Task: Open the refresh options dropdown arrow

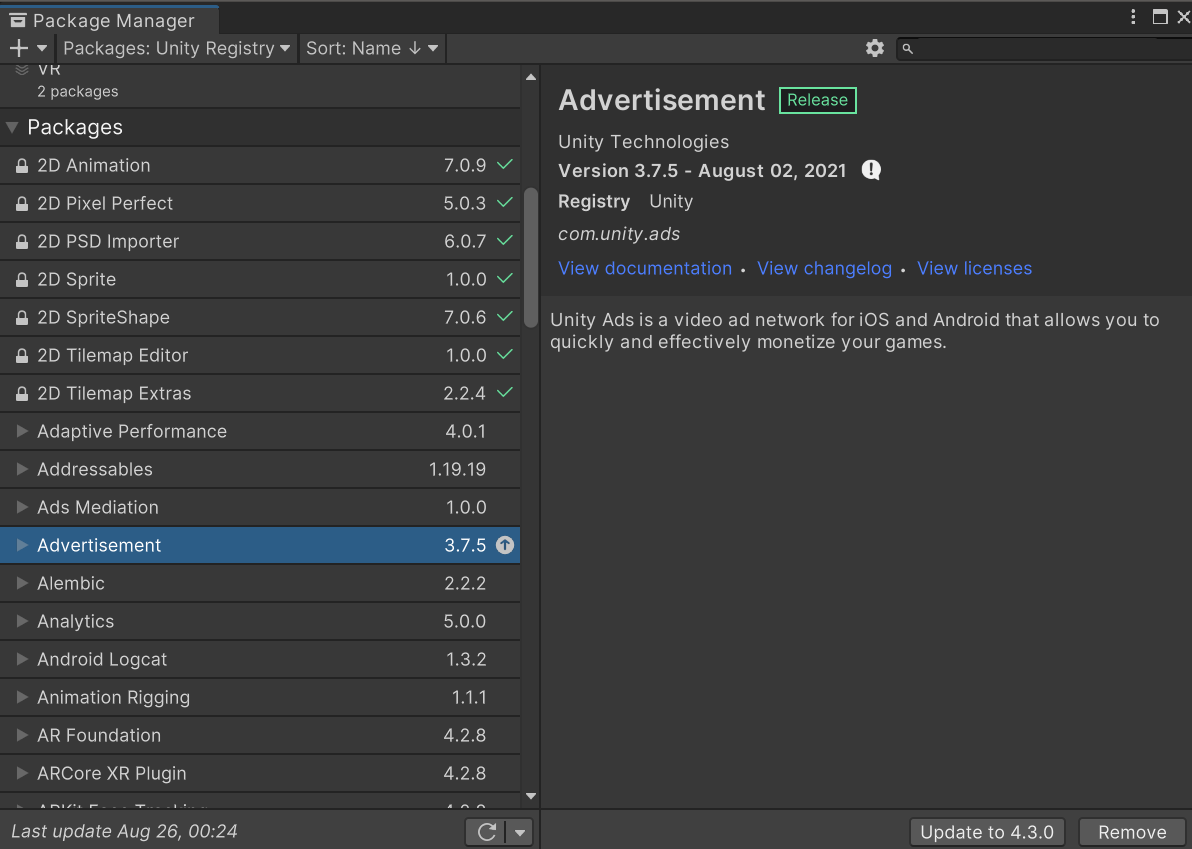Action: [x=520, y=832]
